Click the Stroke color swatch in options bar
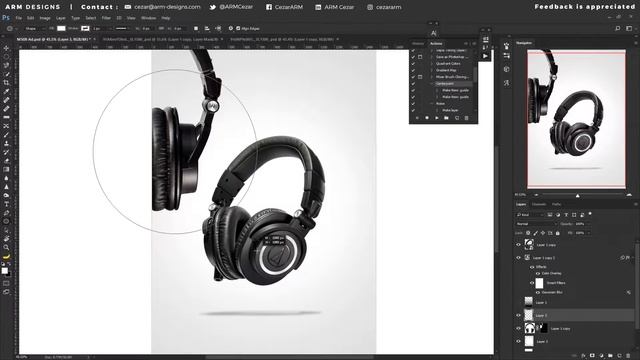Screen dimensions: 640x360 [x=85, y=29]
